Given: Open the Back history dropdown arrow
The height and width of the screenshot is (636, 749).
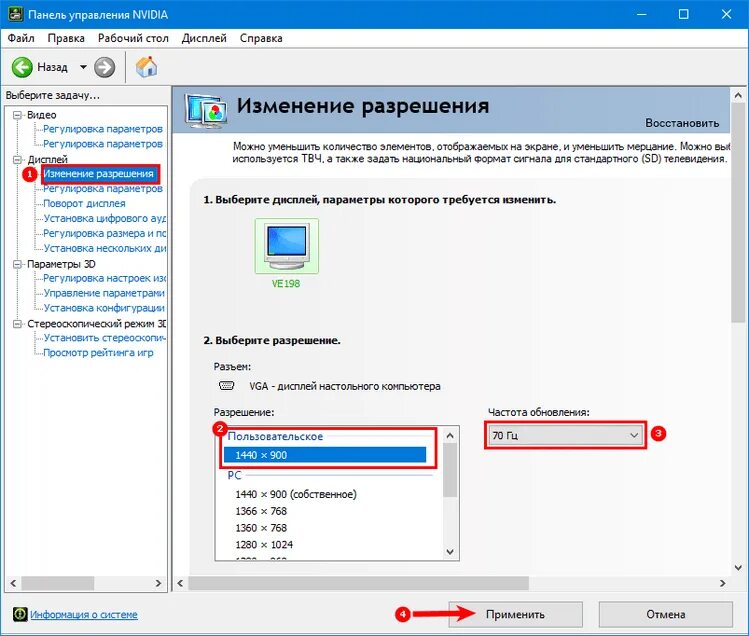Looking at the screenshot, I should click(83, 67).
